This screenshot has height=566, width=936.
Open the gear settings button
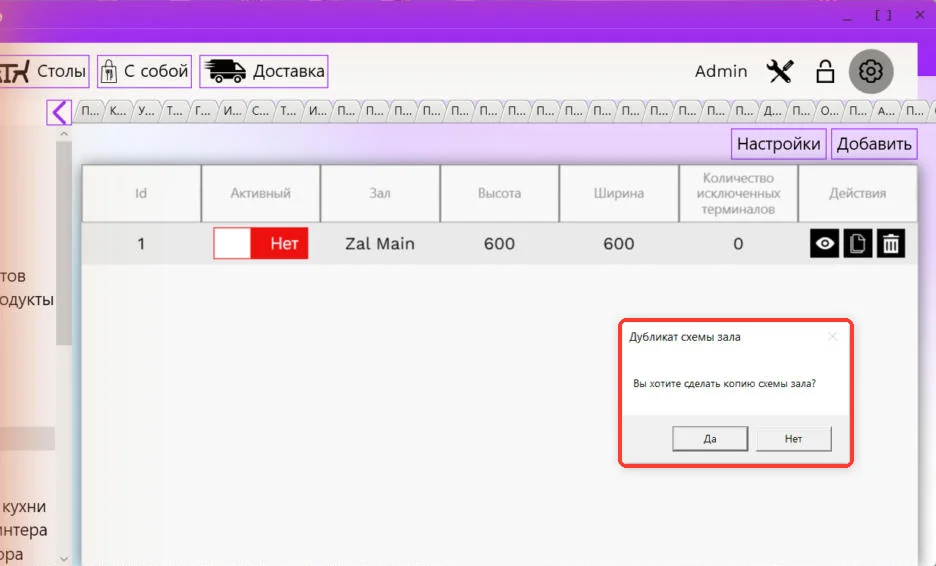click(871, 71)
